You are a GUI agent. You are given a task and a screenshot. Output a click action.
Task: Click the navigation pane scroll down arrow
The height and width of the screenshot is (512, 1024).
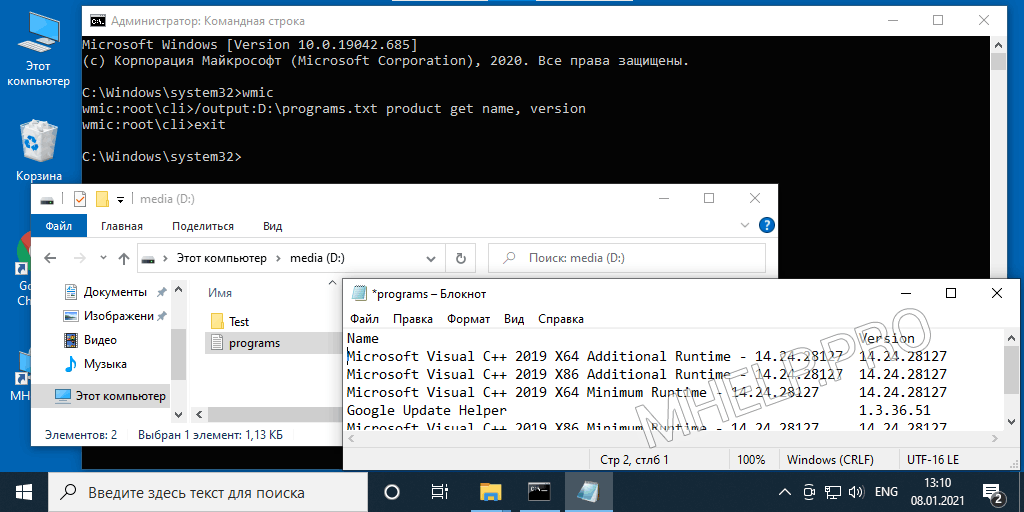(178, 415)
